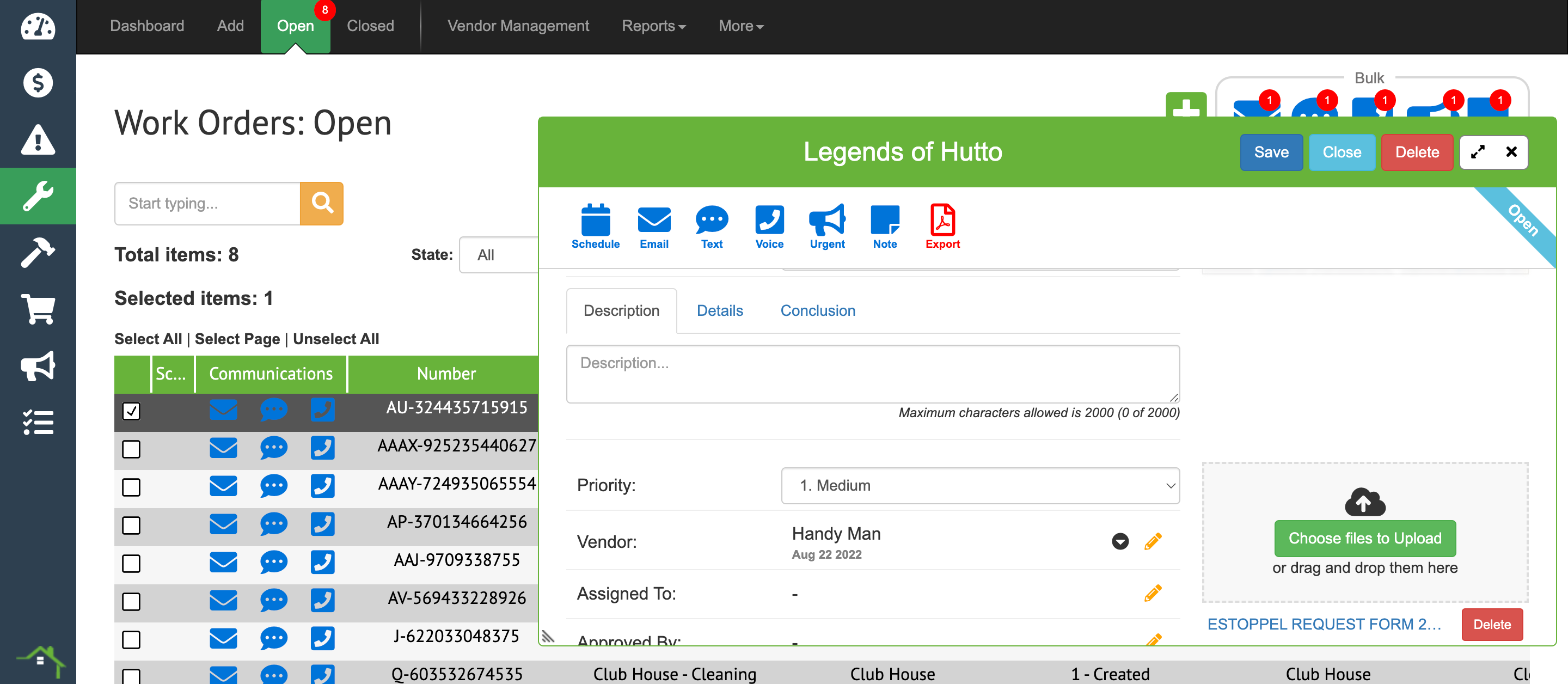Viewport: 1568px width, 684px height.
Task: Open the dollar sign sidebar section
Action: 38,82
